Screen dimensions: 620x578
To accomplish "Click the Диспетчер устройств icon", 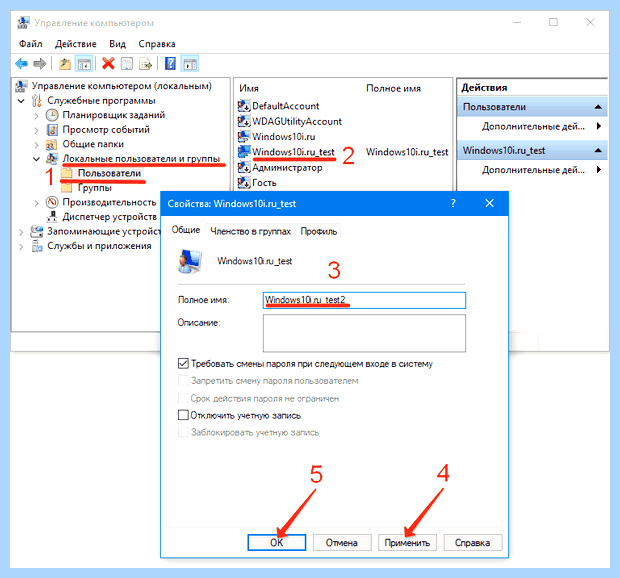I will tap(52, 217).
